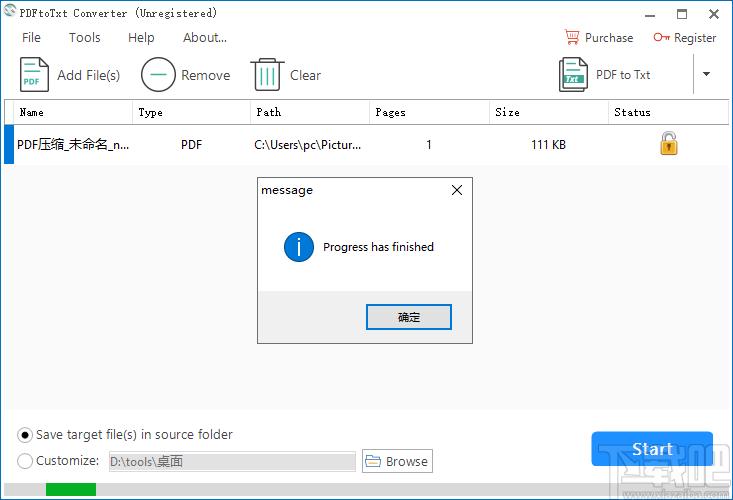Click the path cell C:\Users\pc\Pictur...
The height and width of the screenshot is (500, 733).
pos(308,145)
